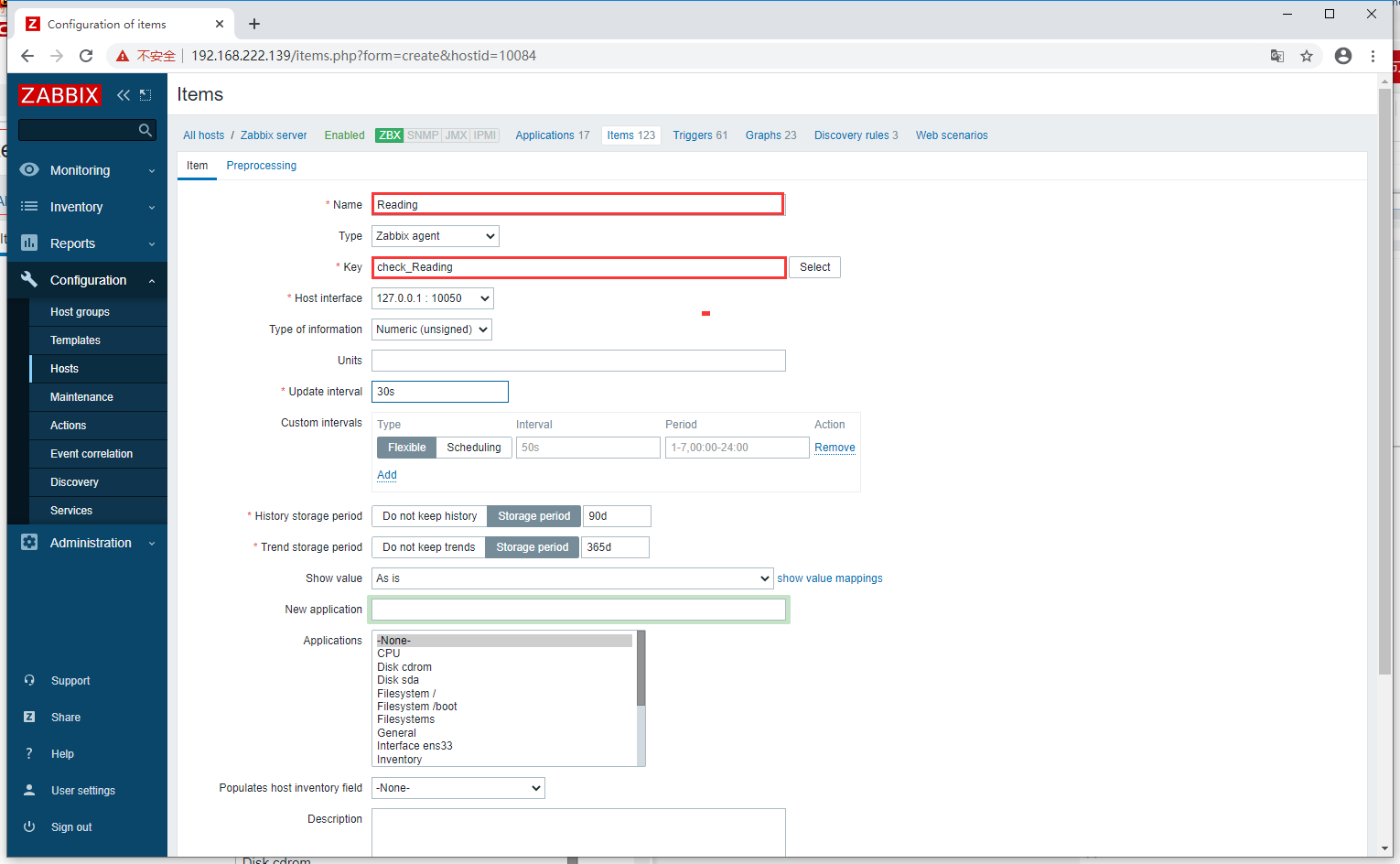The height and width of the screenshot is (864, 1400).
Task: Collapse the sidebar with double-arrow icon
Action: [x=124, y=95]
